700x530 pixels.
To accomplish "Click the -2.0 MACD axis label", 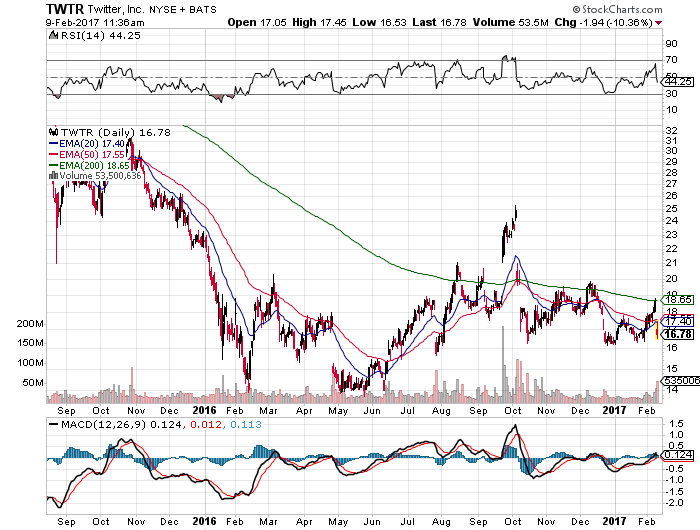I will coord(674,503).
